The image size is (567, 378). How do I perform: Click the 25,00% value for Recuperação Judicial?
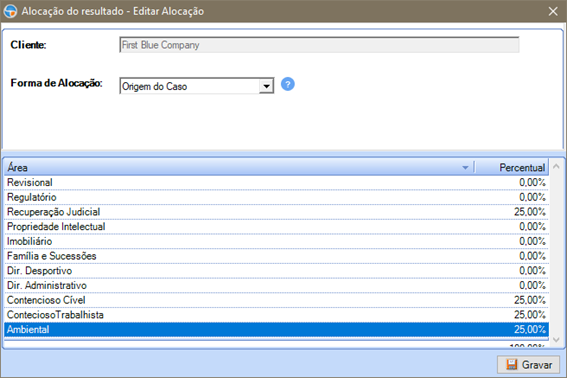point(530,212)
